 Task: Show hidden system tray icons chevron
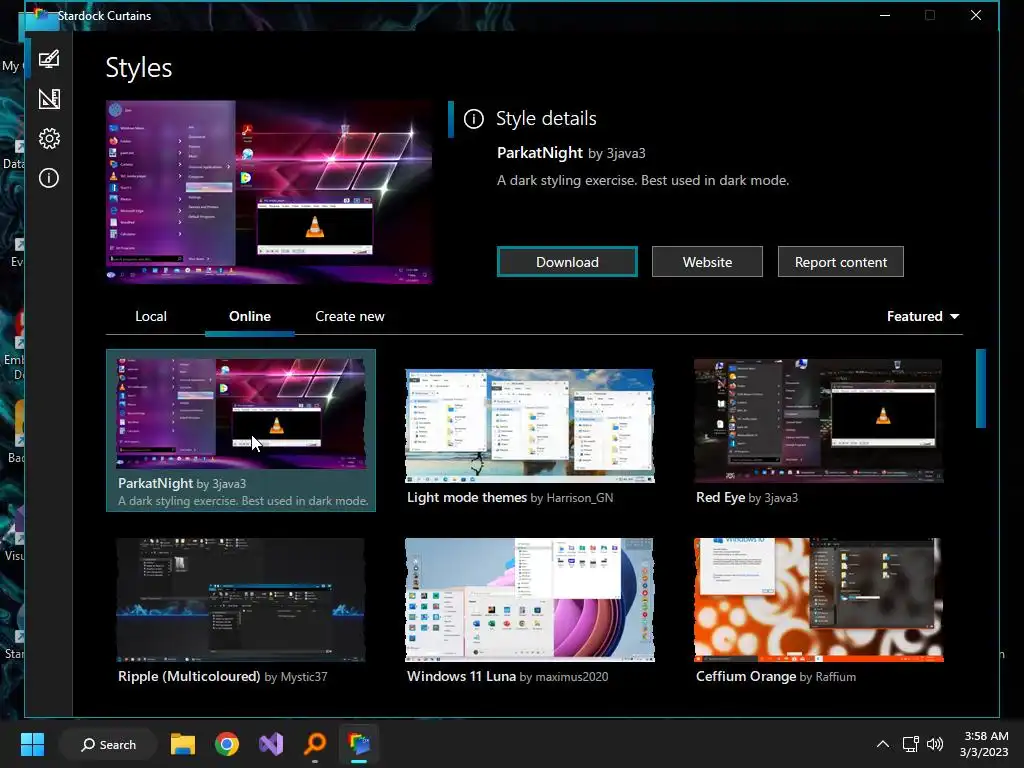(882, 744)
